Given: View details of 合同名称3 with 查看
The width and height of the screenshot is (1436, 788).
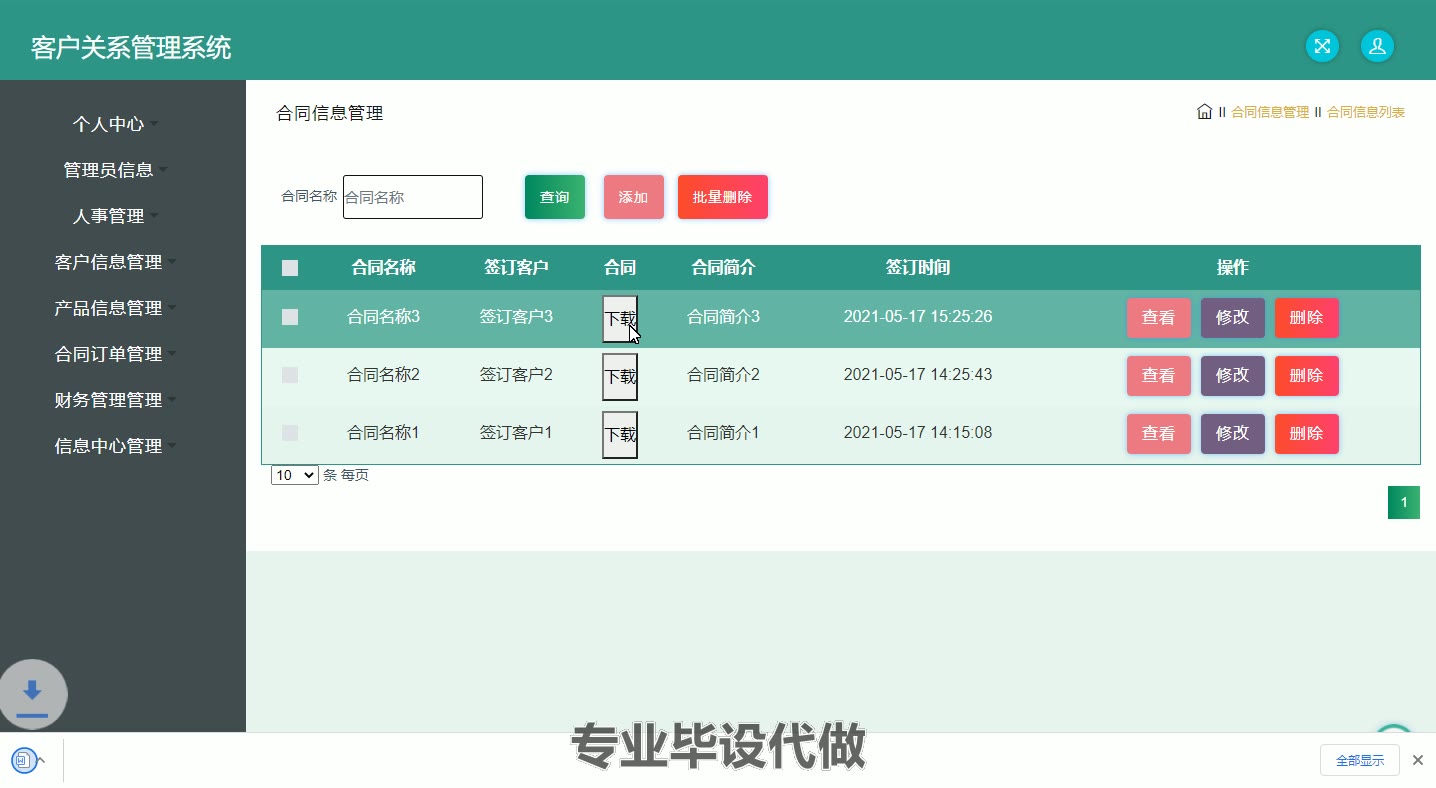Looking at the screenshot, I should (x=1159, y=318).
